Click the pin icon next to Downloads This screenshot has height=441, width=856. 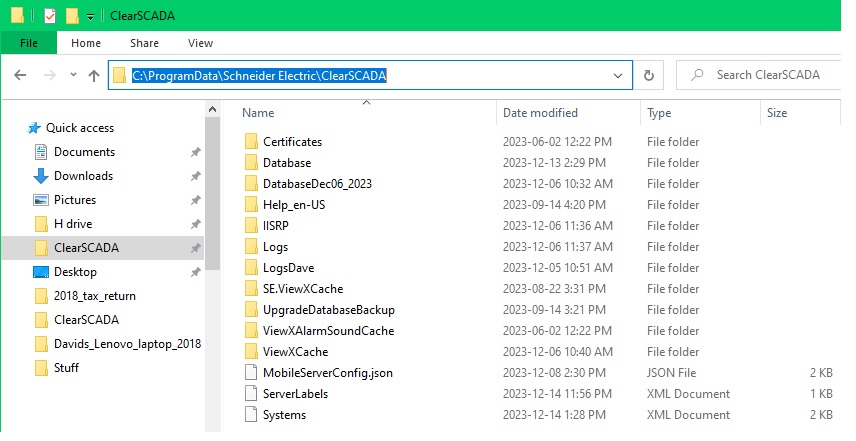[195, 176]
